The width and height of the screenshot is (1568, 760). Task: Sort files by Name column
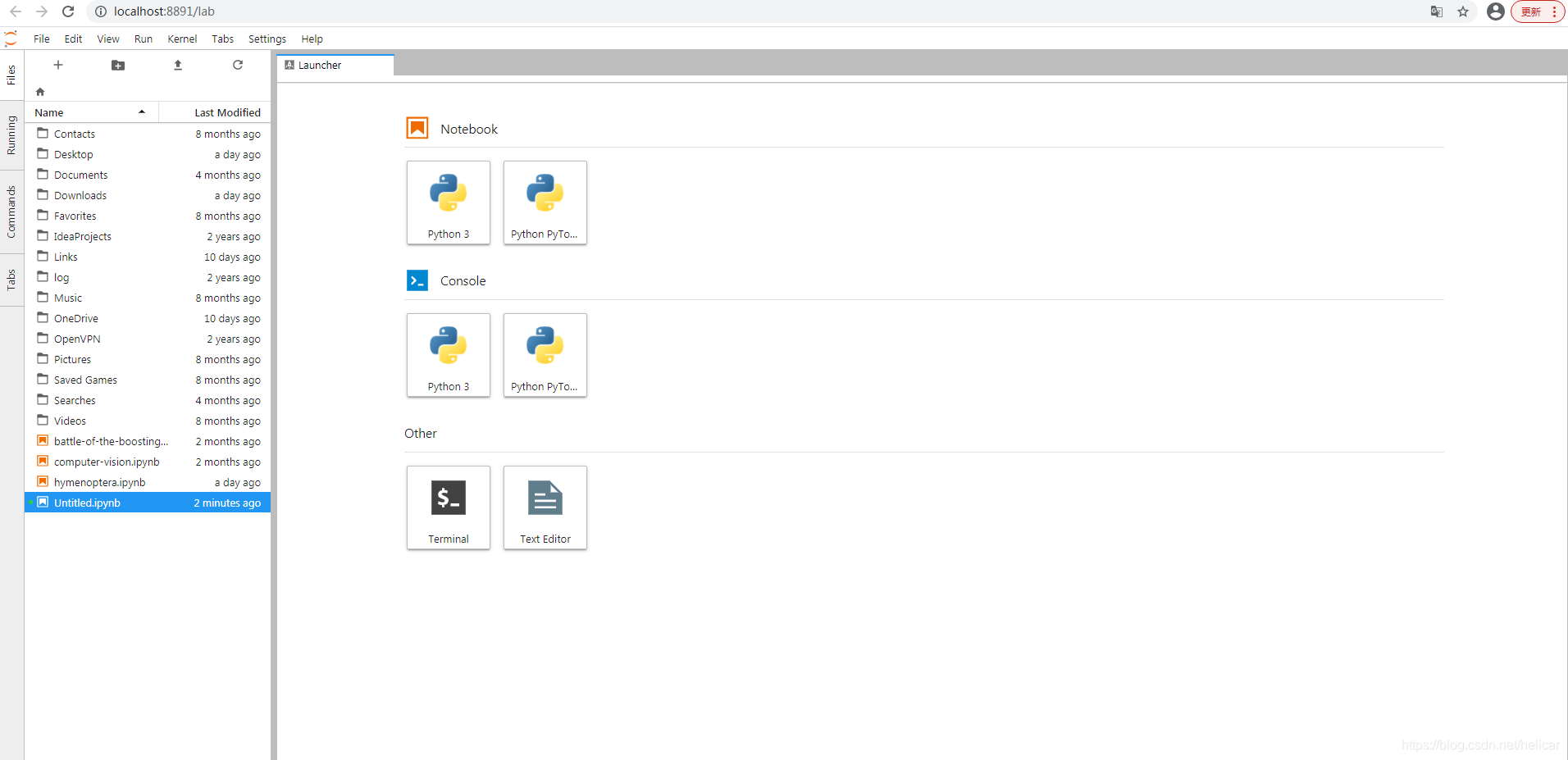coord(91,112)
